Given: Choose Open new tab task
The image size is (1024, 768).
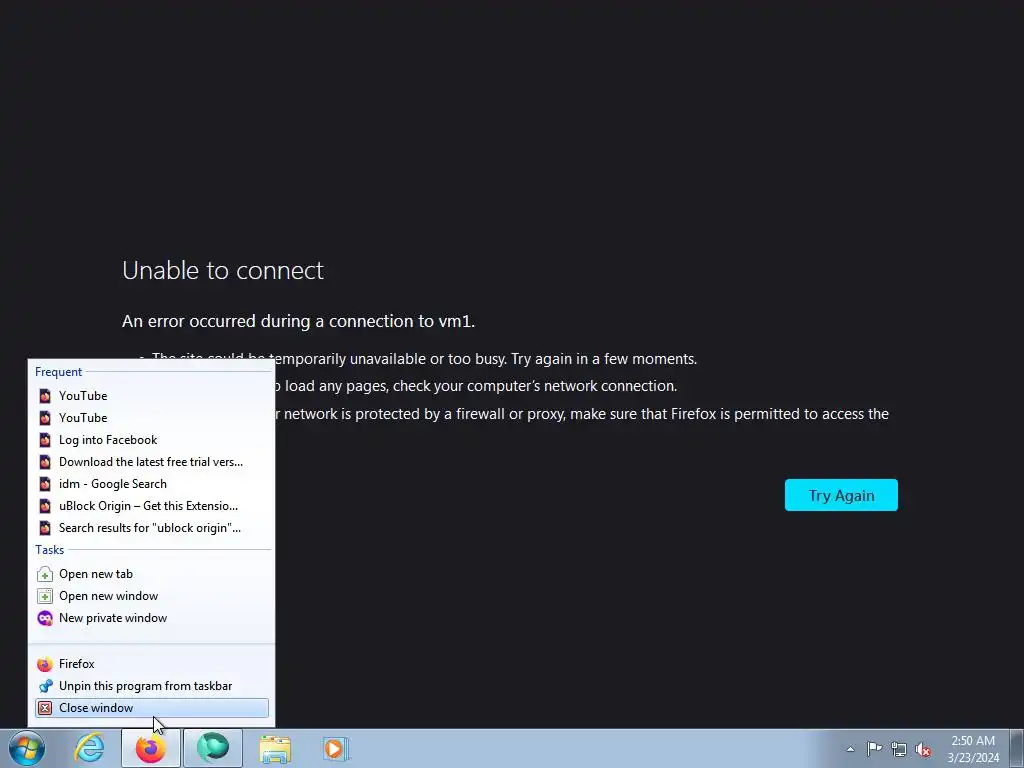Looking at the screenshot, I should click(152, 574).
